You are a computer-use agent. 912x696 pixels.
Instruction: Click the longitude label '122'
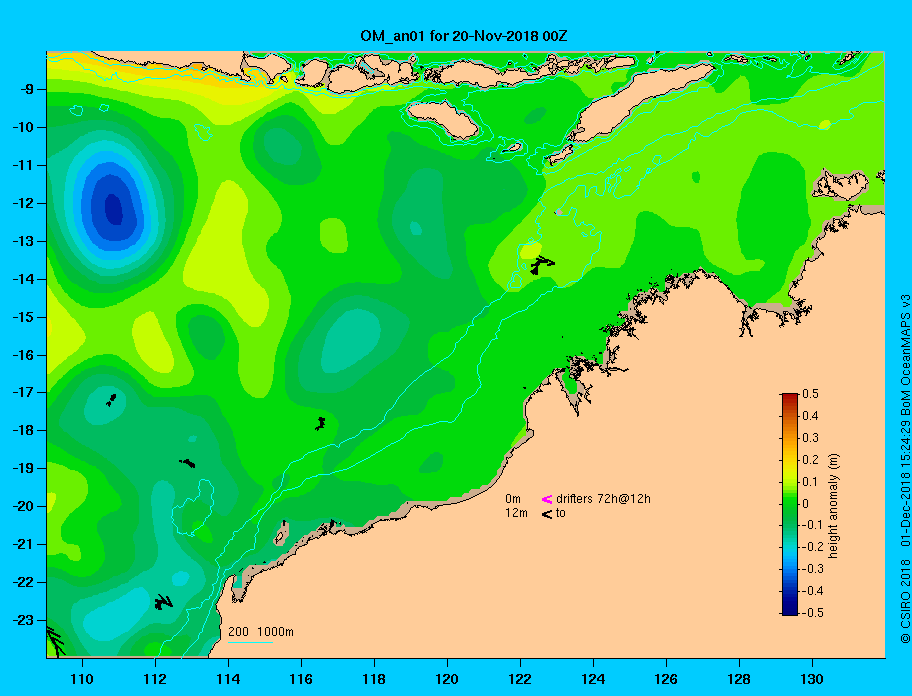(x=520, y=679)
